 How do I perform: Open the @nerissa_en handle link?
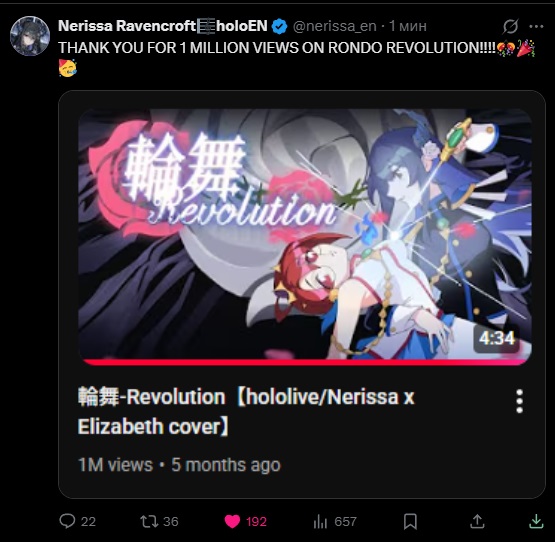pos(334,26)
